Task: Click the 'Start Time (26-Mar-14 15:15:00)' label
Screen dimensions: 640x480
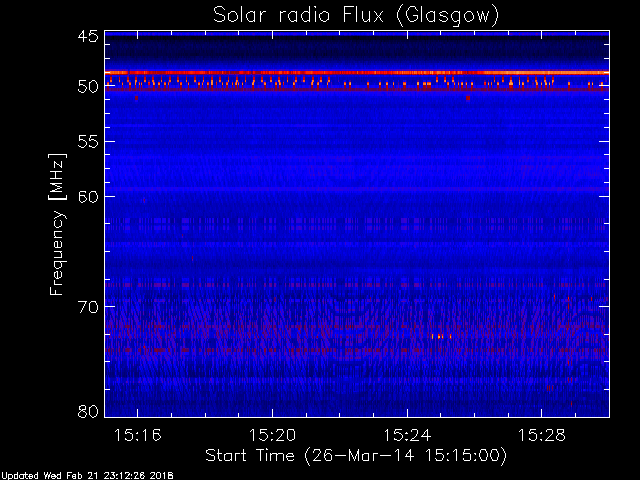Action: 356,455
